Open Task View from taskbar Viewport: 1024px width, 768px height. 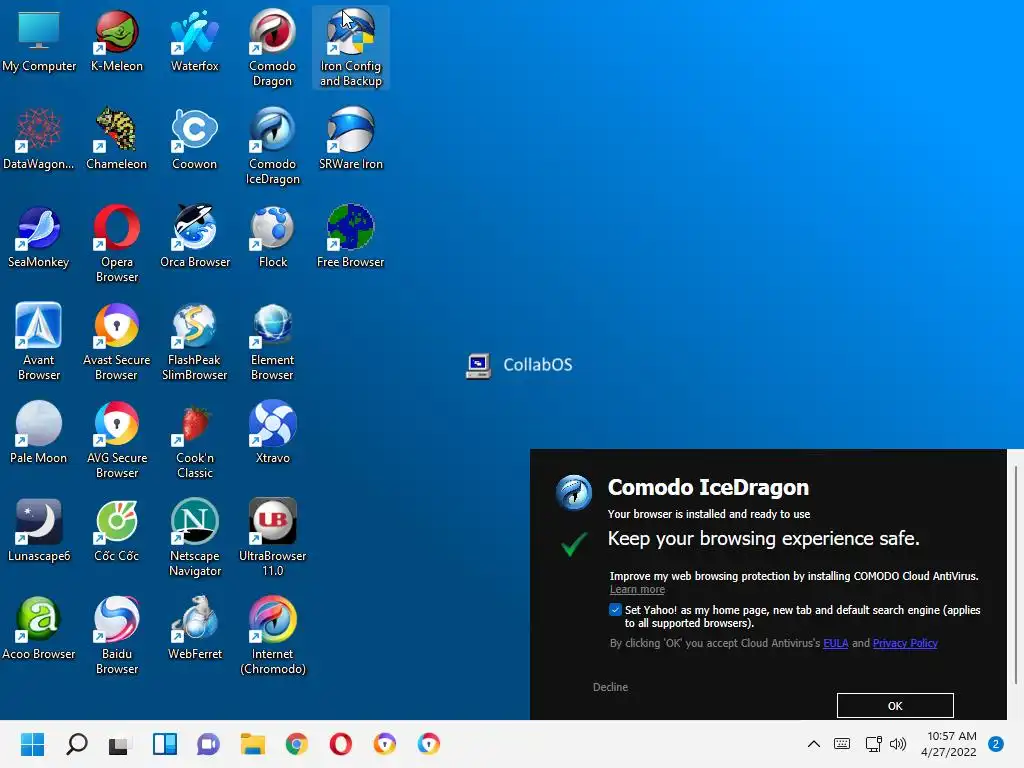coord(120,744)
